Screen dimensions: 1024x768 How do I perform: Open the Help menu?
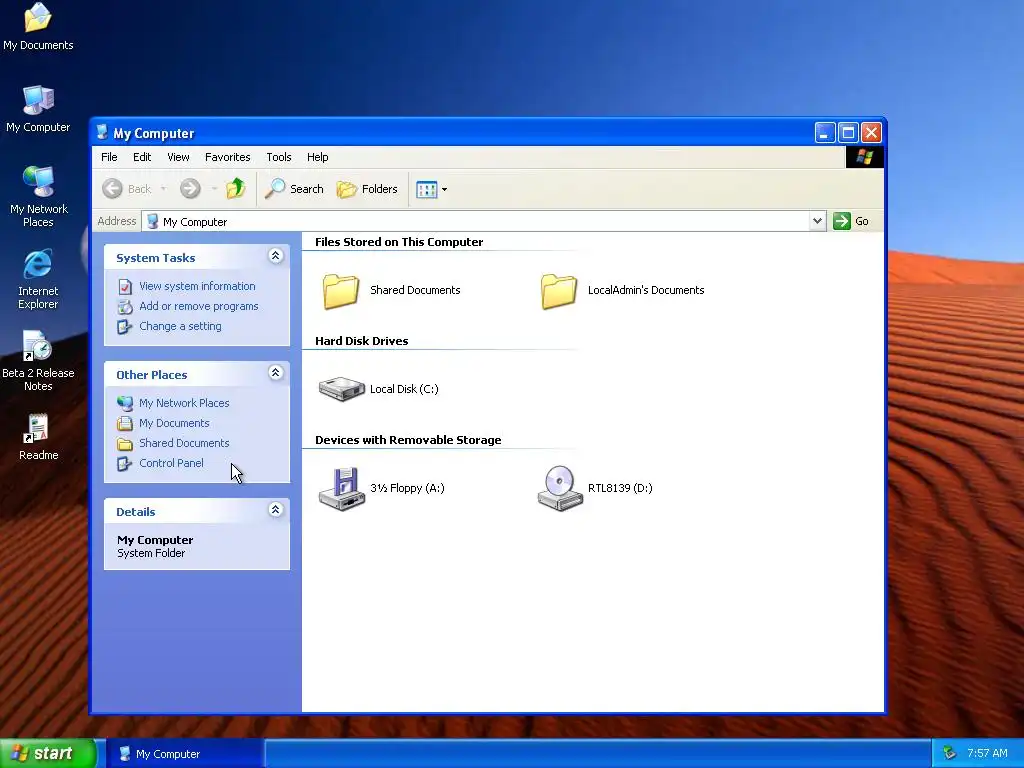point(317,157)
